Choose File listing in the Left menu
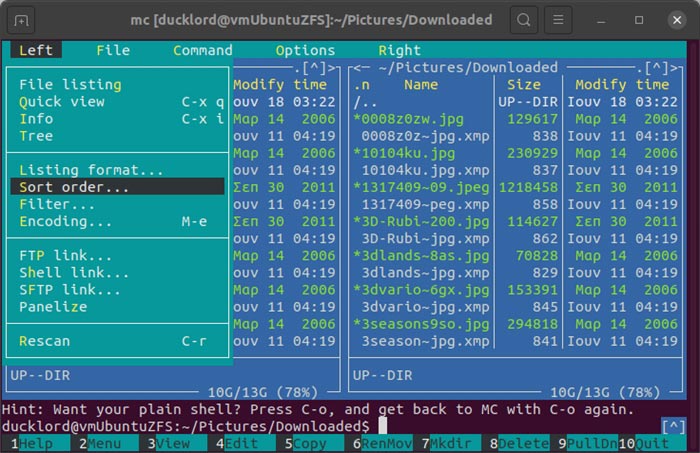 (117, 84)
